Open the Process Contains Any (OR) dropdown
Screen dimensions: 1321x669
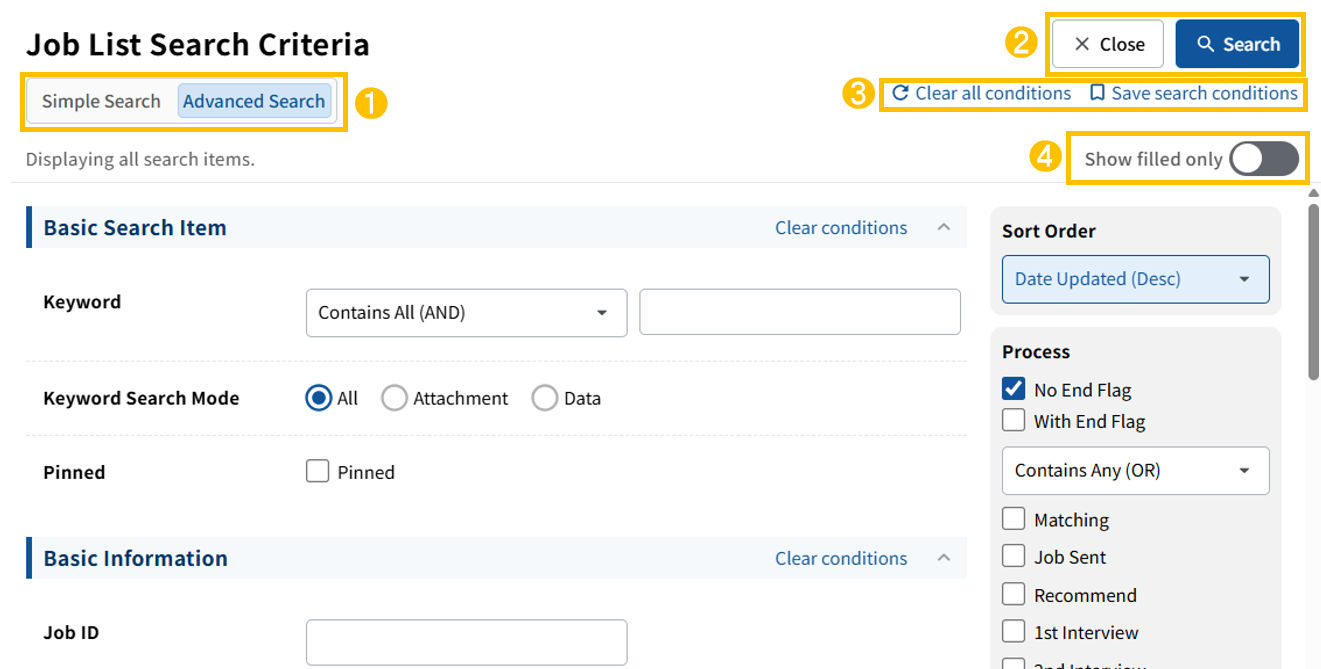click(x=1135, y=470)
